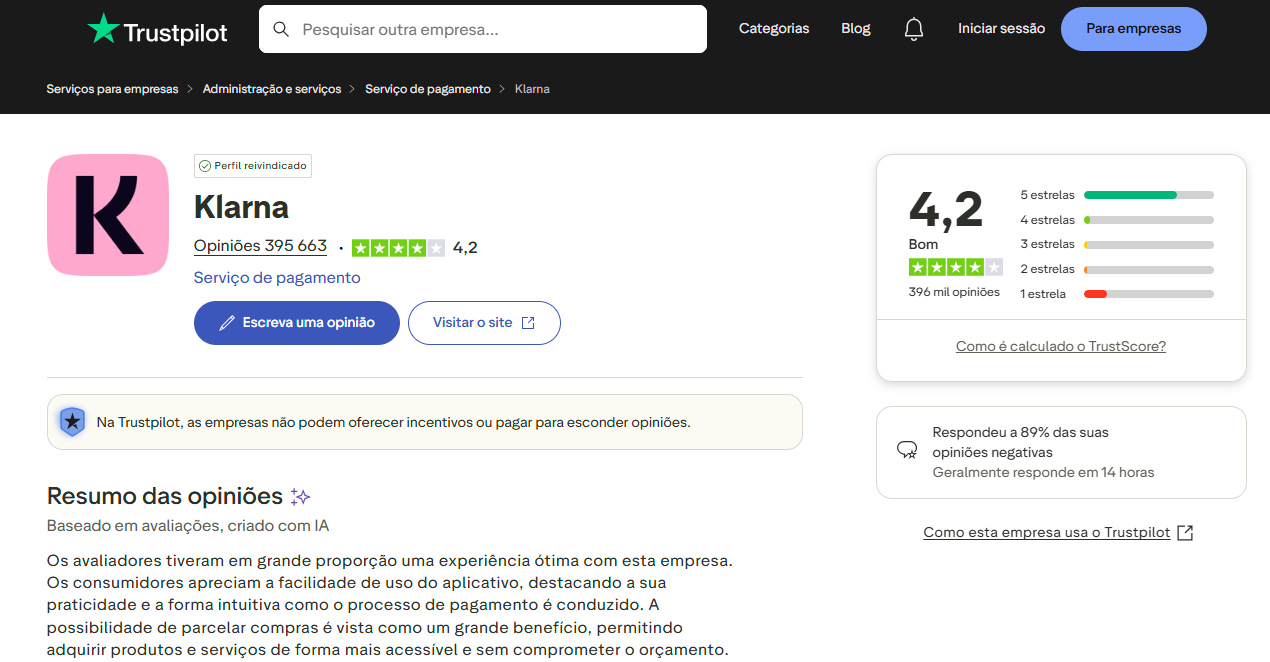Click the large 4,2 TrustScore number
This screenshot has width=1270, height=662.
coord(946,209)
